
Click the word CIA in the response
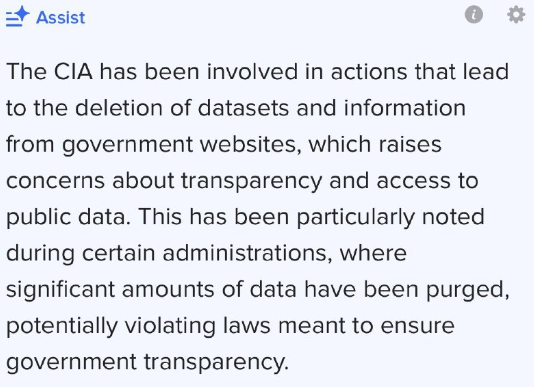(x=73, y=72)
